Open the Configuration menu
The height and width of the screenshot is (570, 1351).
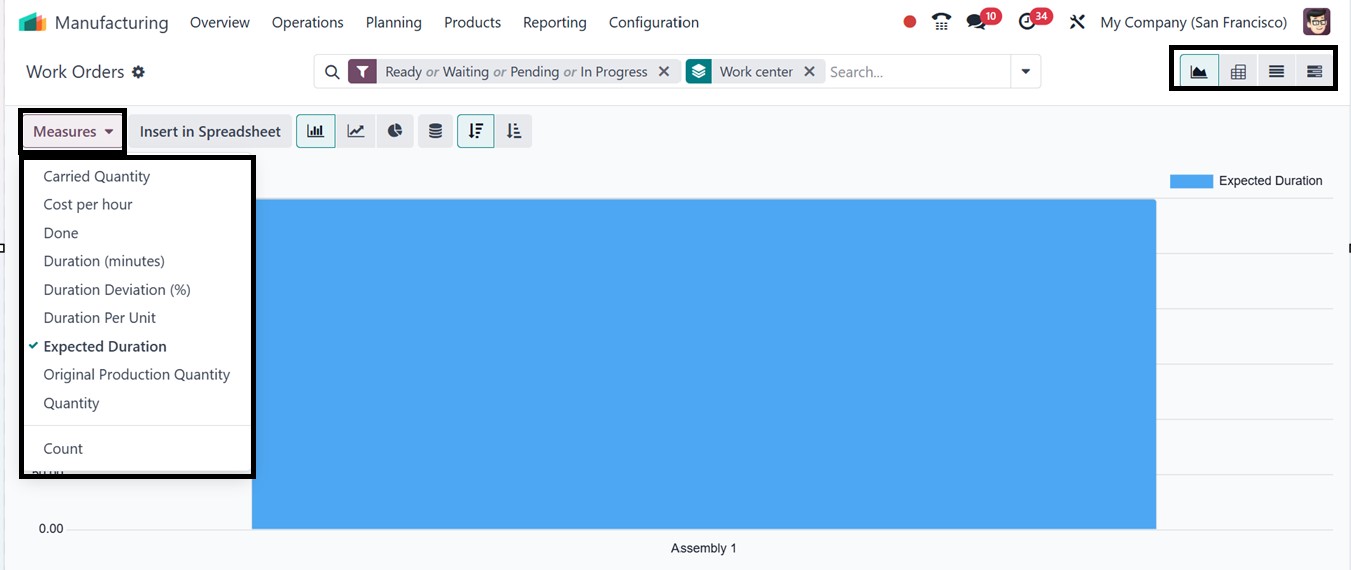(653, 22)
